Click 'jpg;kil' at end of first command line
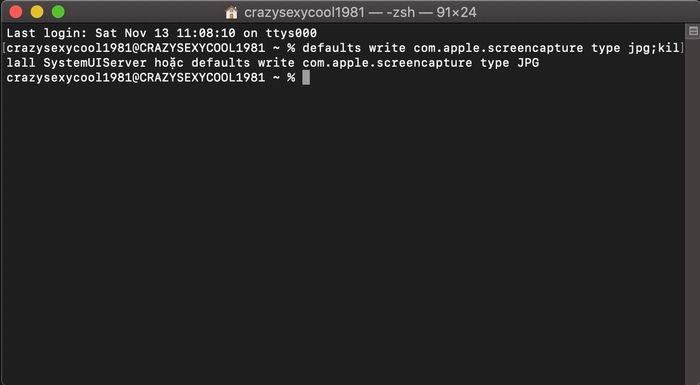The image size is (700, 385). click(x=654, y=48)
